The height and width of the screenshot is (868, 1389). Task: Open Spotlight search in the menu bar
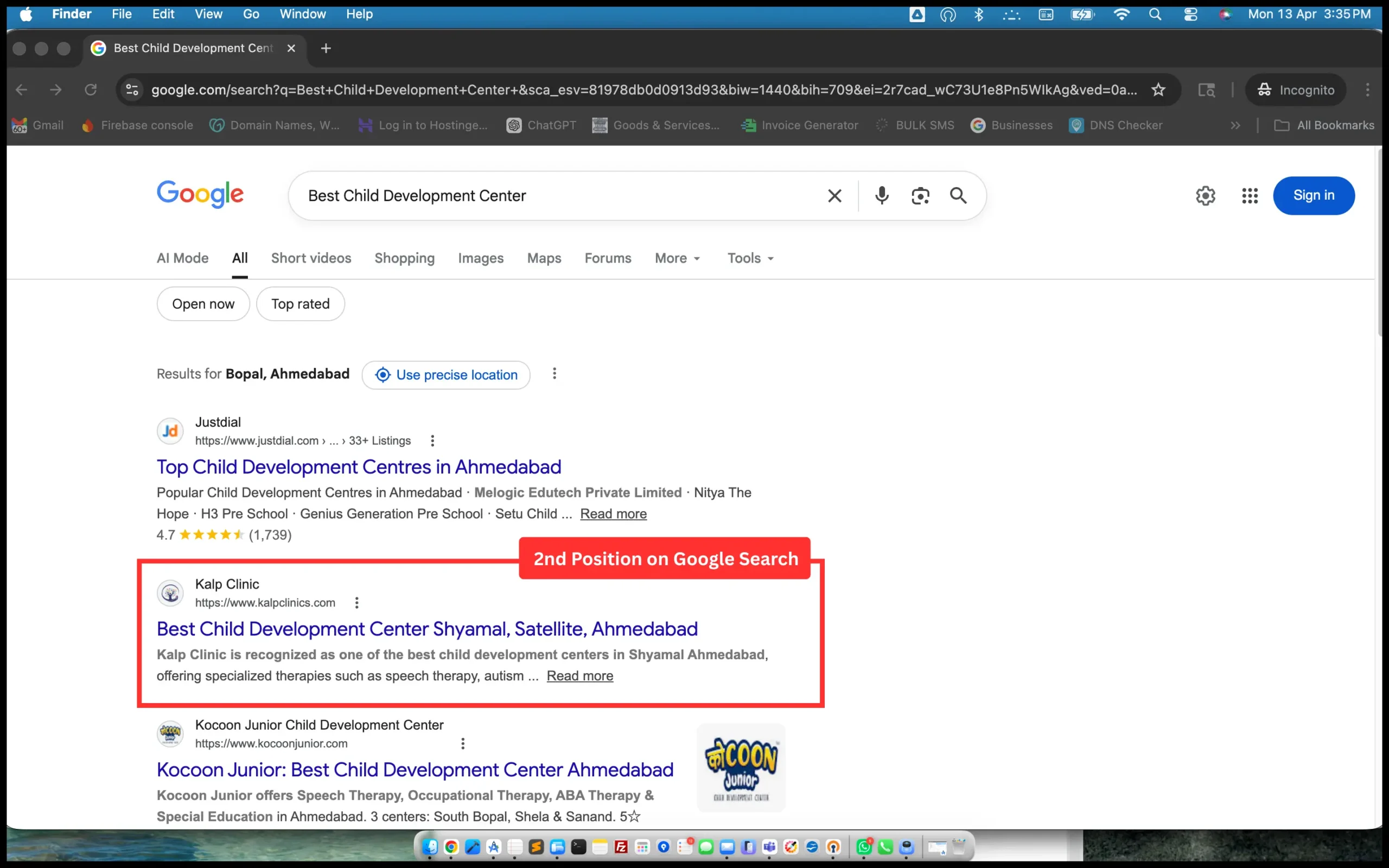(x=1155, y=14)
